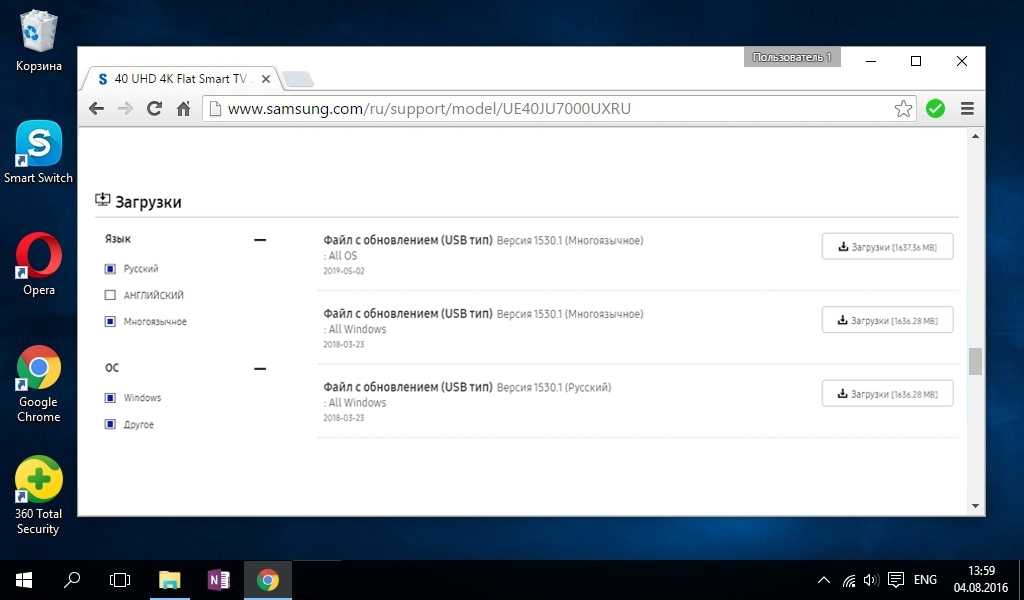1024x600 pixels.
Task: Collapse the Язык filter section
Action: [260, 240]
